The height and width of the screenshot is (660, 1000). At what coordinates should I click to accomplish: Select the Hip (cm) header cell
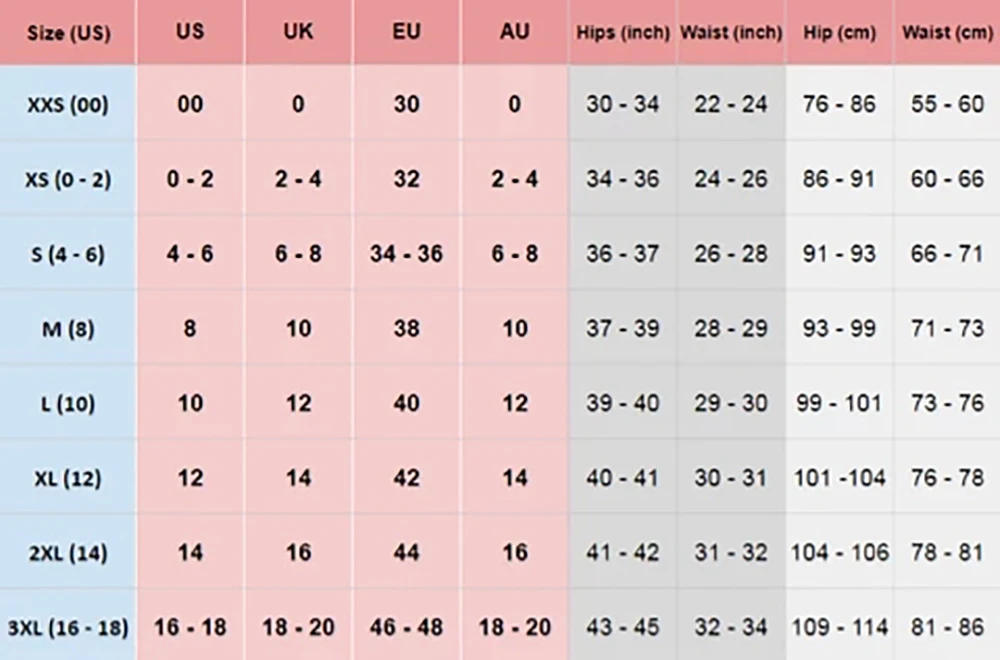coord(839,32)
